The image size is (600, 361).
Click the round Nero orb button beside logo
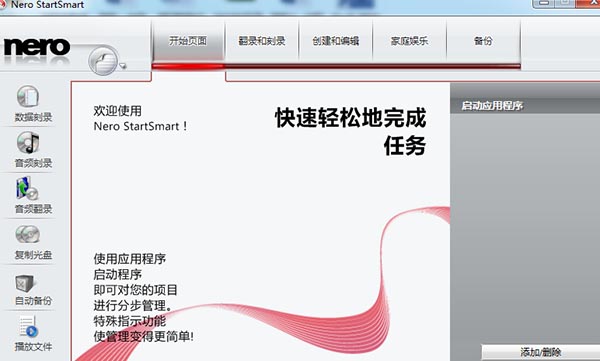(103, 60)
